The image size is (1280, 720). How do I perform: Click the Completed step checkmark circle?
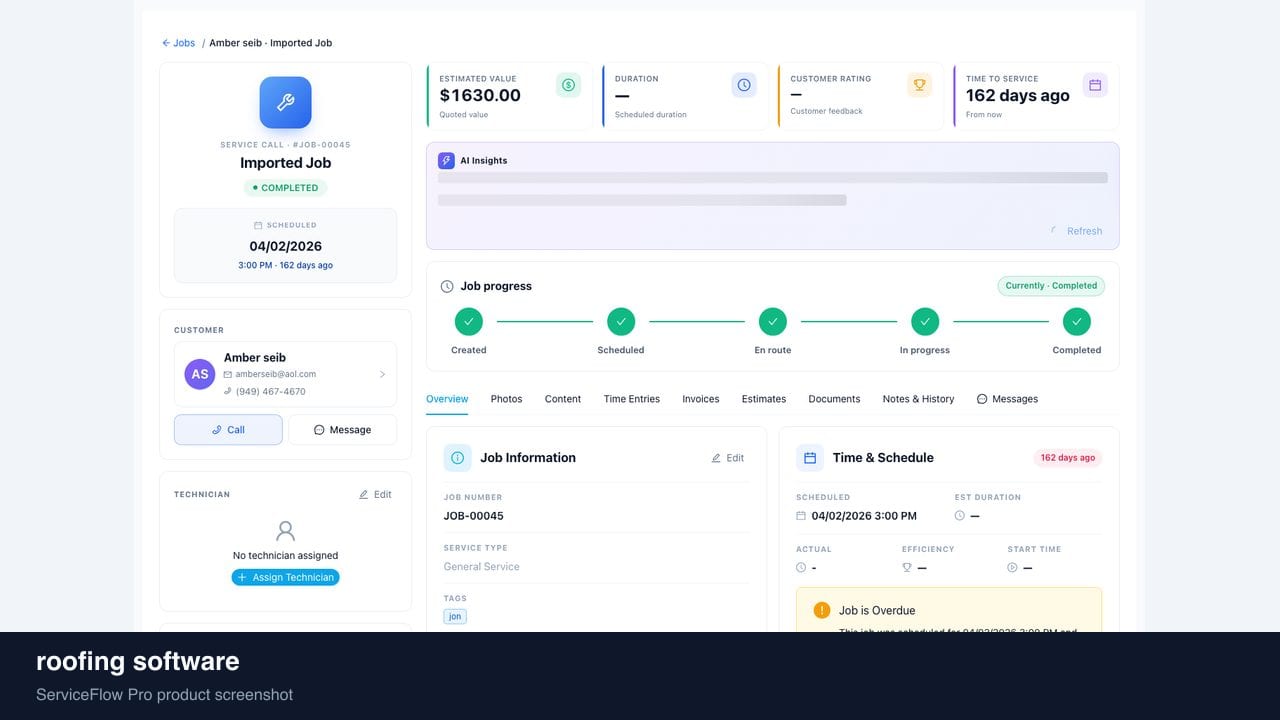1077,322
